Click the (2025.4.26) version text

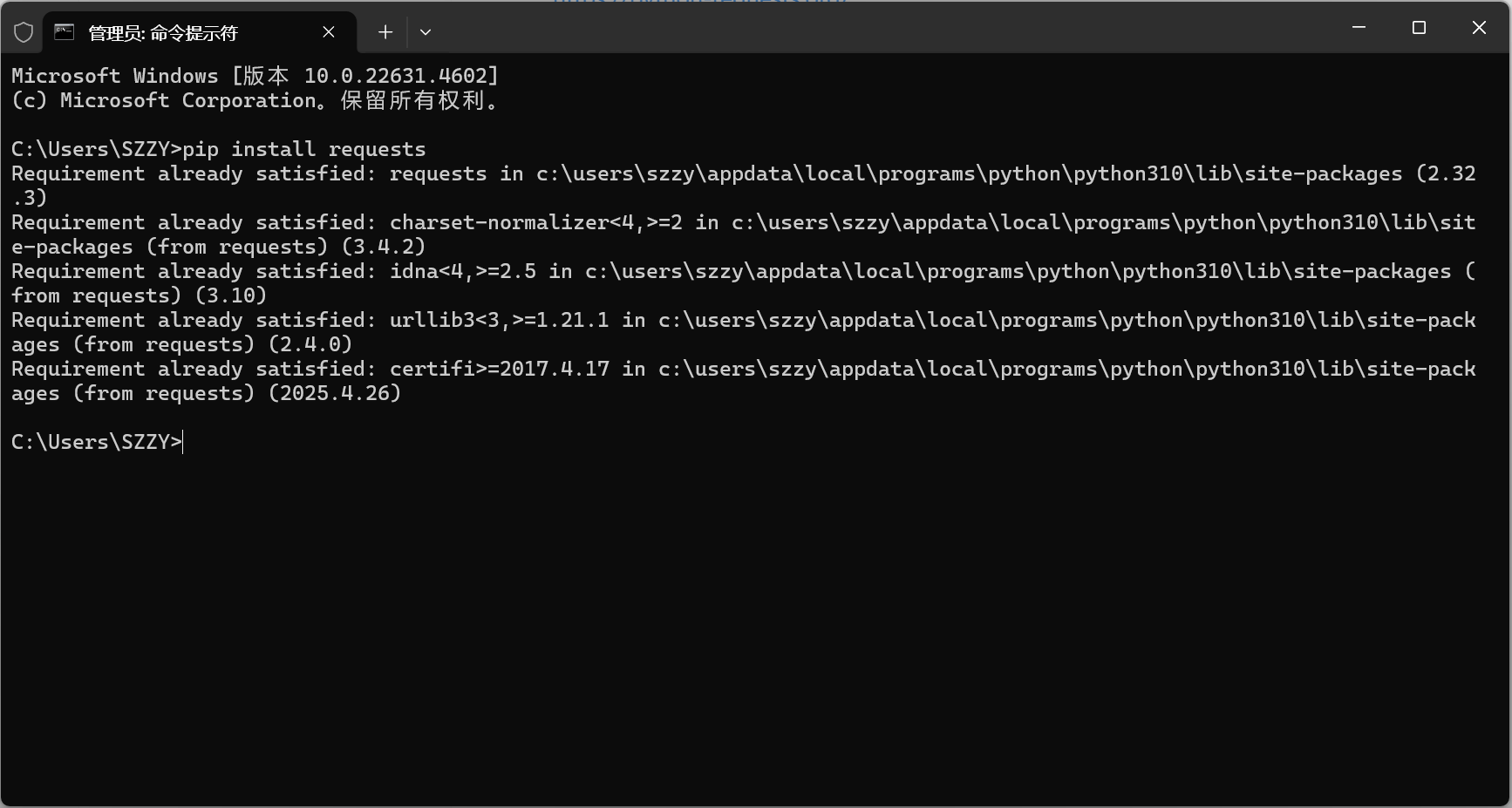point(335,393)
